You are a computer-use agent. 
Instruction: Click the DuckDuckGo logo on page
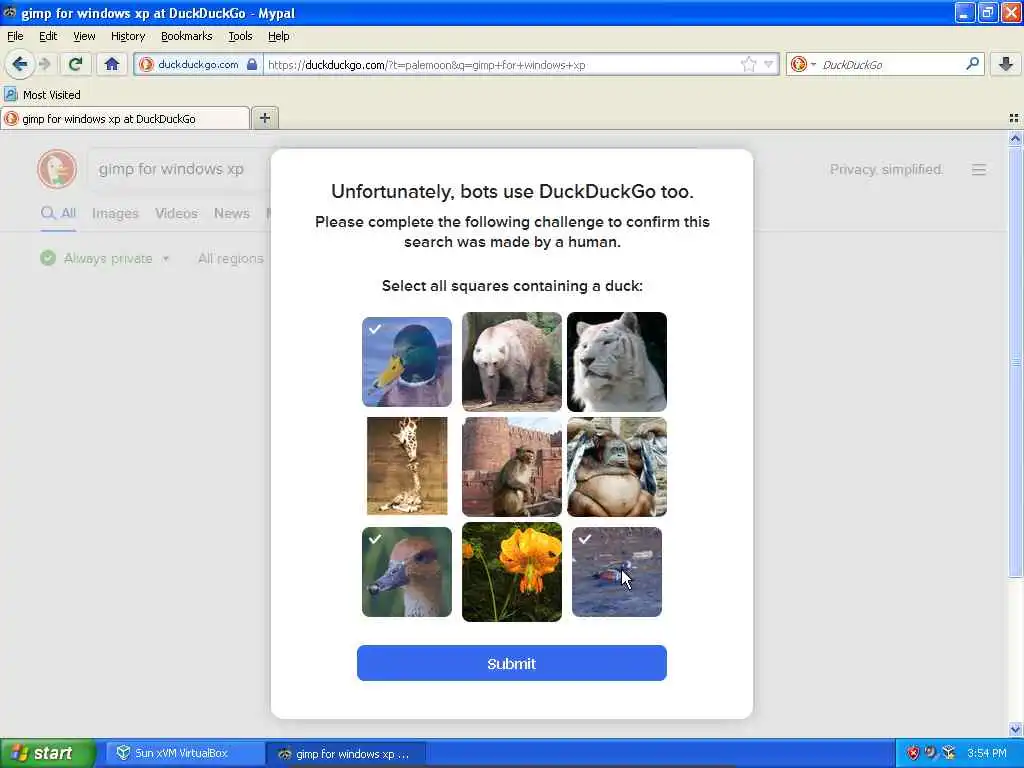click(57, 169)
